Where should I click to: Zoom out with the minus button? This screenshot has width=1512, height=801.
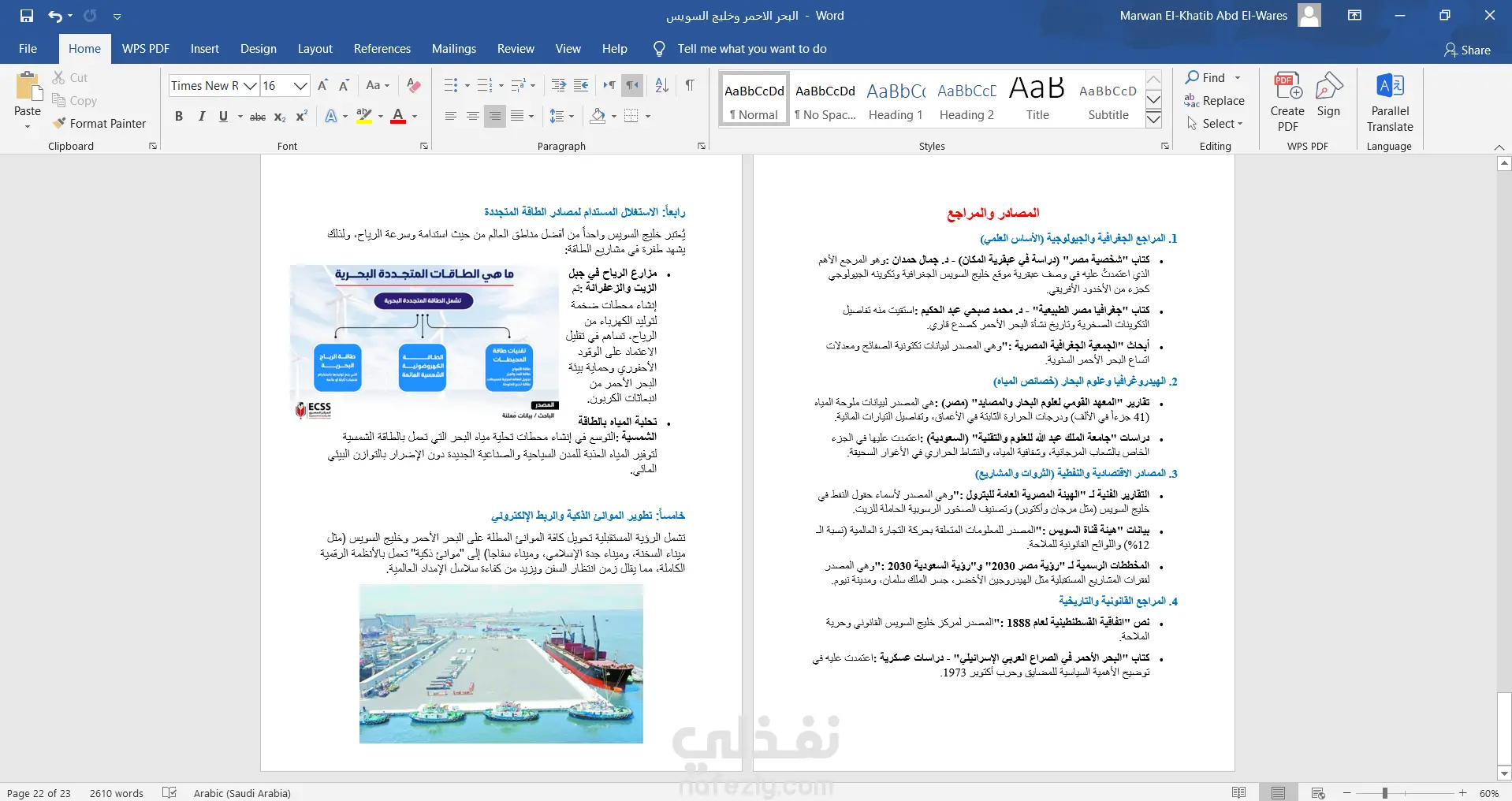(x=1347, y=792)
